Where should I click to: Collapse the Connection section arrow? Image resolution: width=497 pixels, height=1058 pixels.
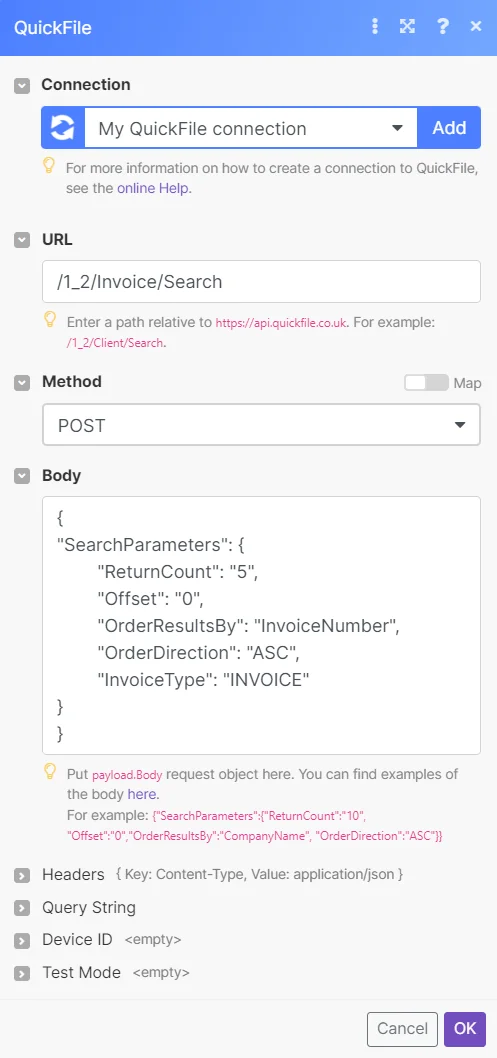tap(22, 86)
